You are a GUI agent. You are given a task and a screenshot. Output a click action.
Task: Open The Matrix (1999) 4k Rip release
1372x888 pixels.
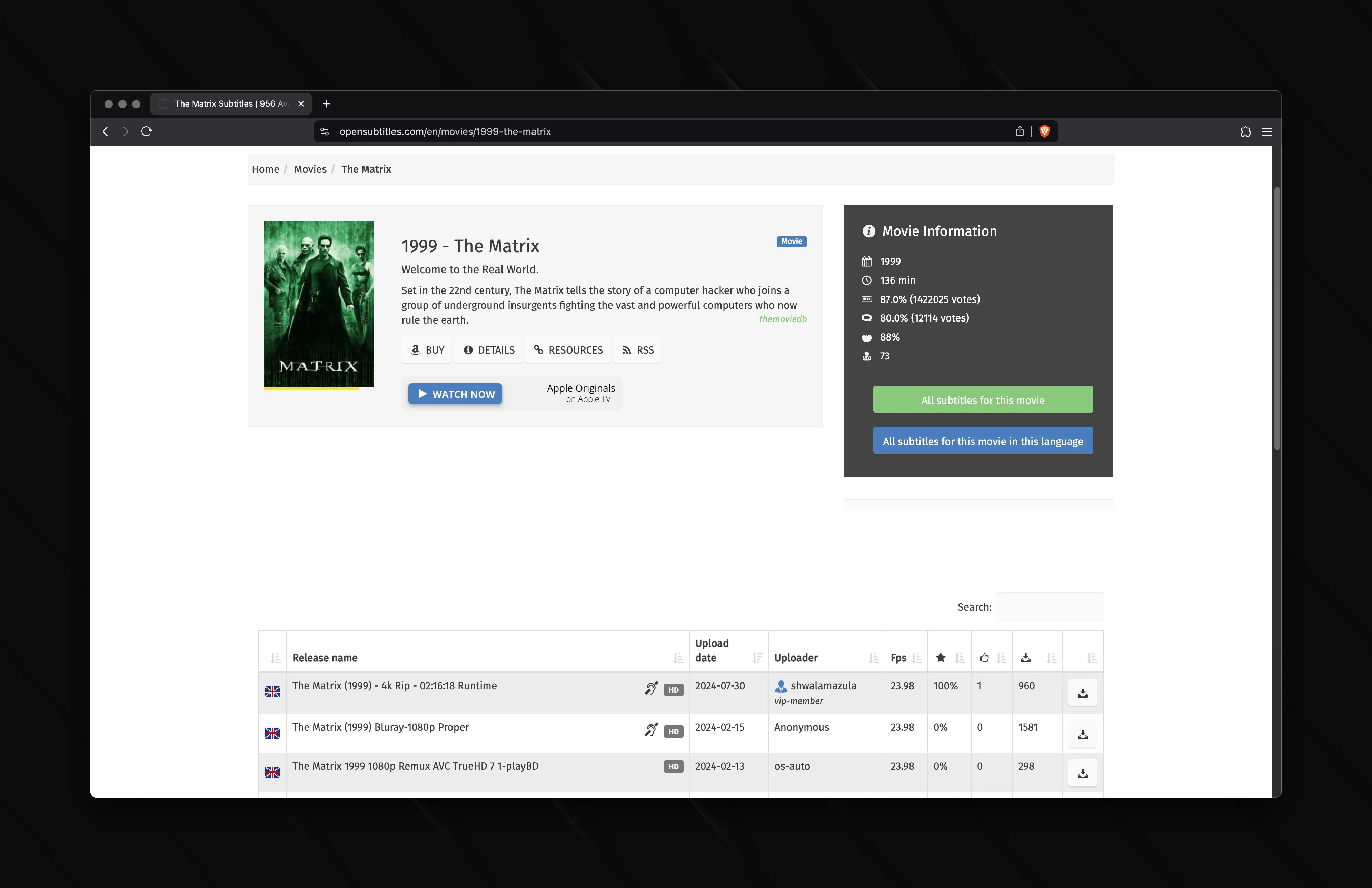pyautogui.click(x=394, y=685)
